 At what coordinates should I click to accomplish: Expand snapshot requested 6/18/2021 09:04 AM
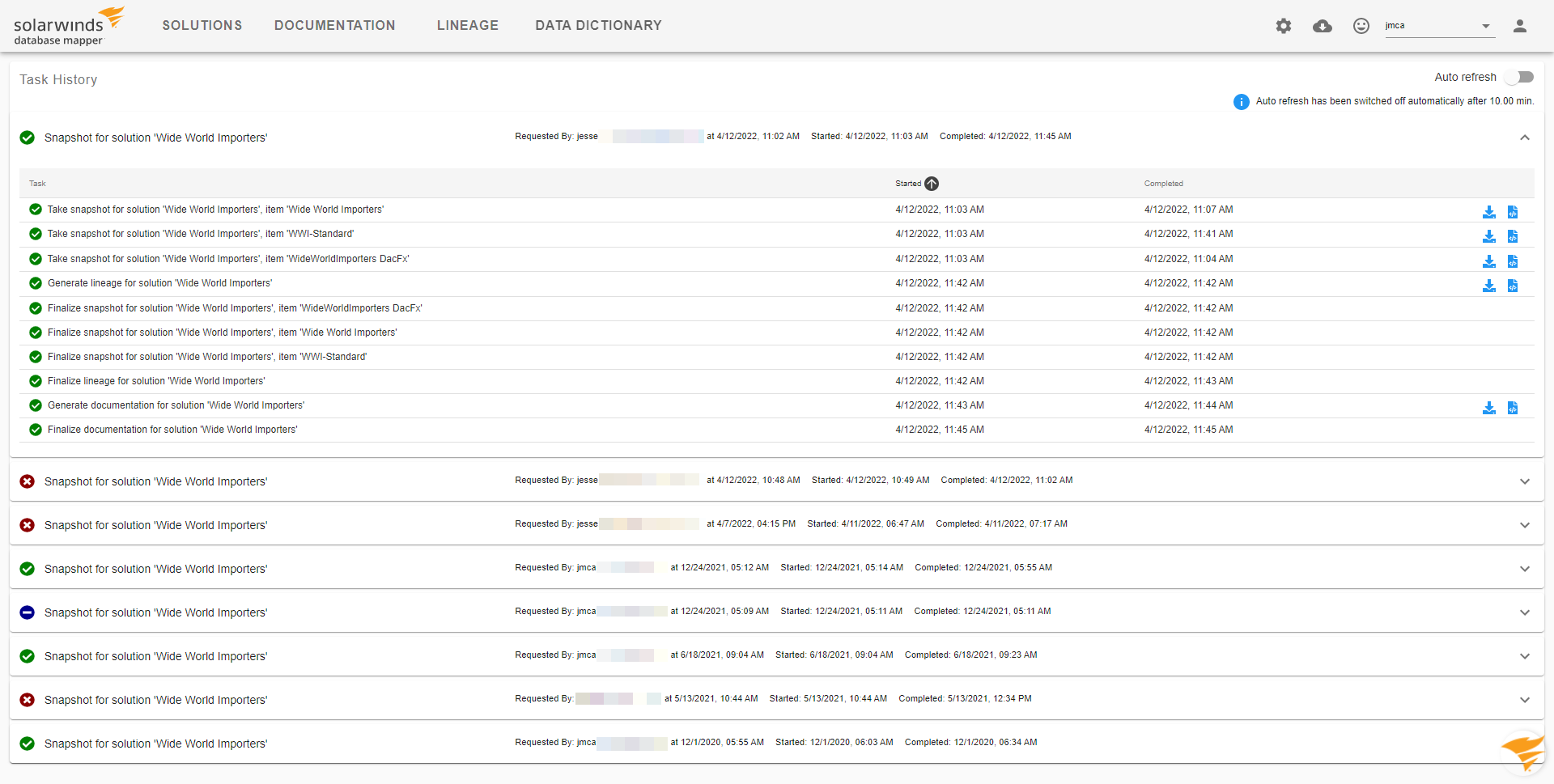[1525, 656]
